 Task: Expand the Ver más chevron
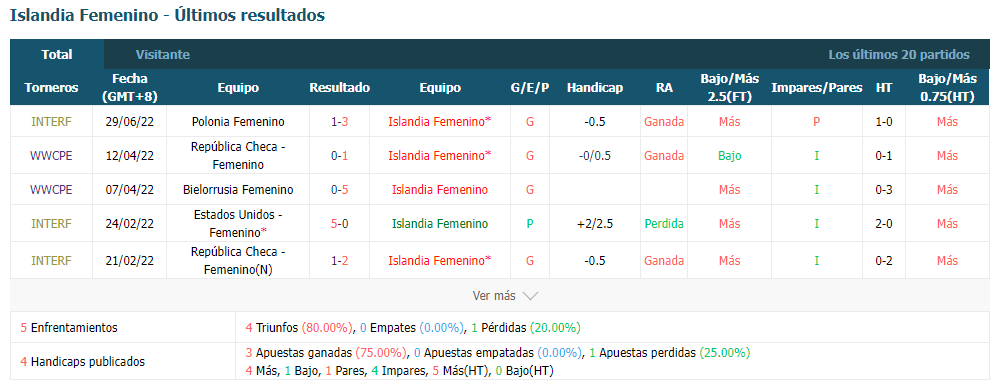[x=530, y=296]
